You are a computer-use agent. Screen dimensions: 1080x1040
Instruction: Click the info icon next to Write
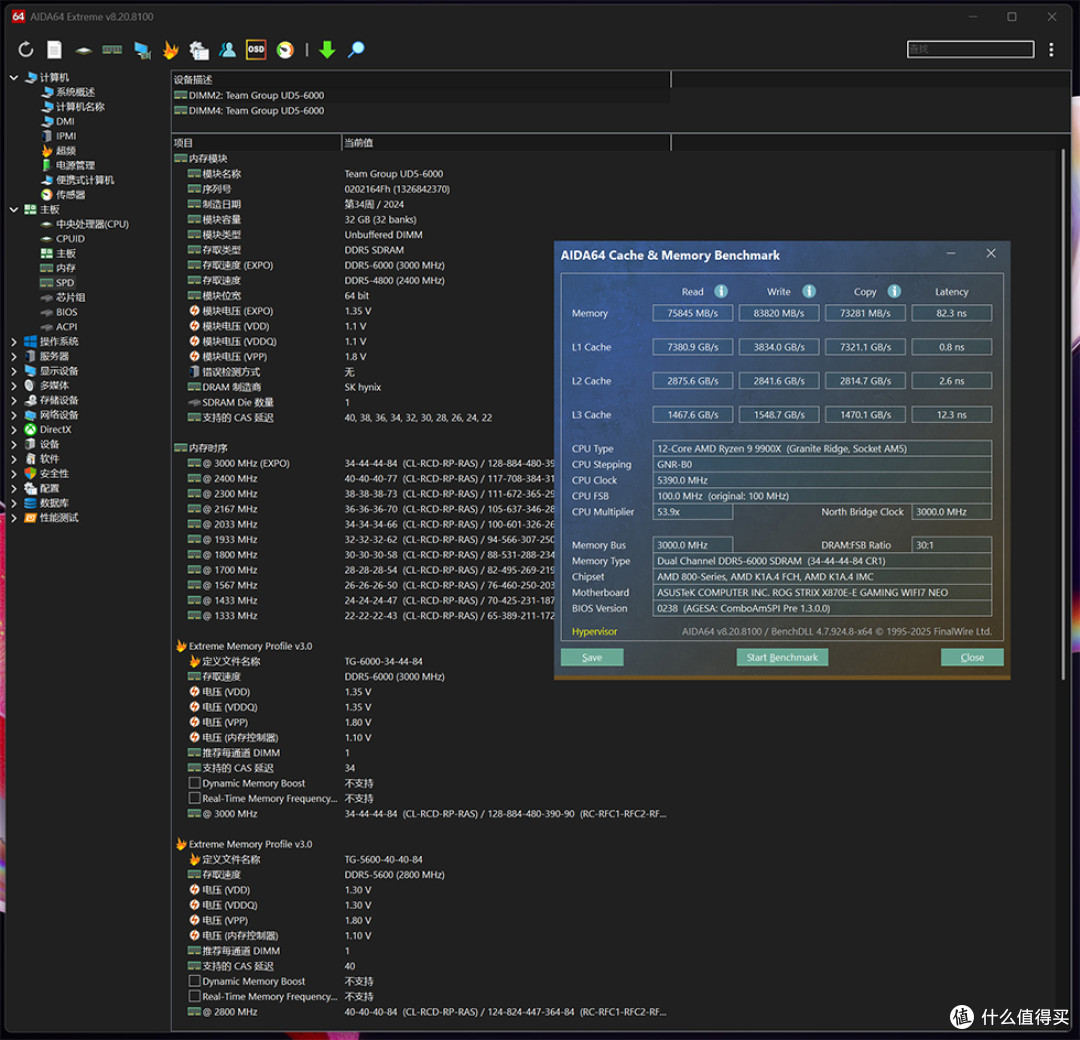point(809,291)
